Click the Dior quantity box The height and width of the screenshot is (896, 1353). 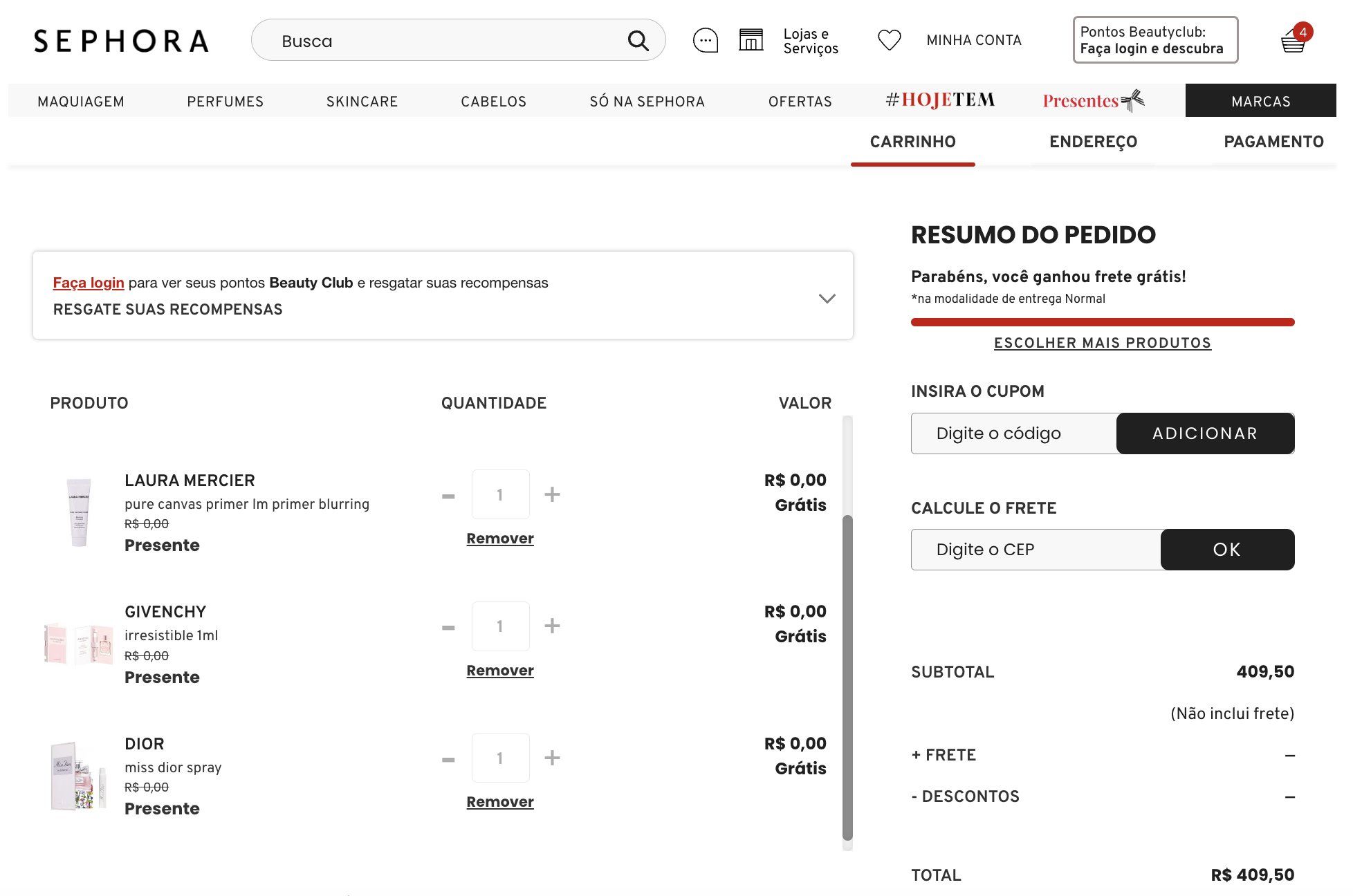[x=500, y=758]
